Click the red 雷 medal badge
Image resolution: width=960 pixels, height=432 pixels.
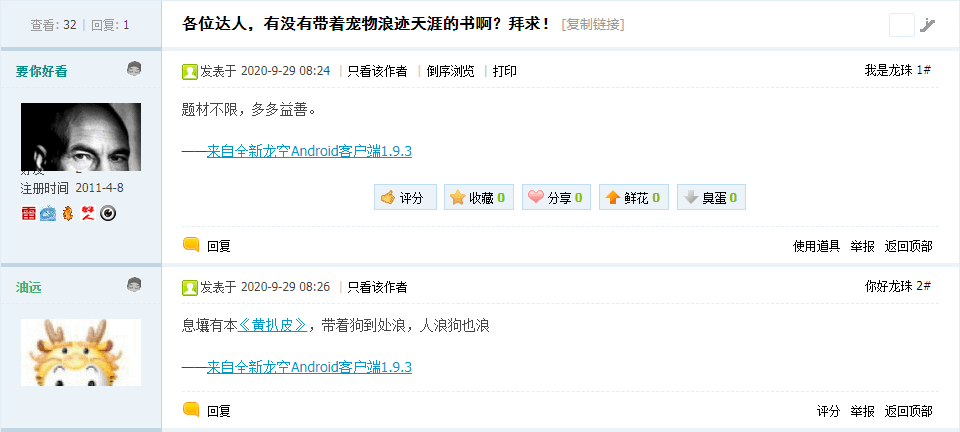click(x=28, y=213)
